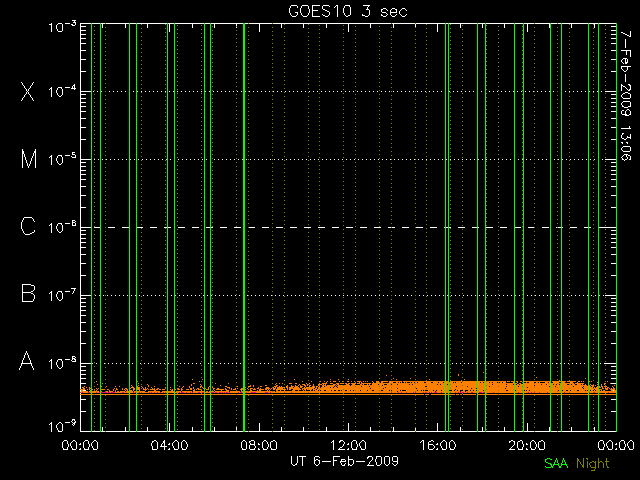The image size is (640, 480).
Task: Click the 10⁻⁷ y-axis tick label
Action: (62, 295)
